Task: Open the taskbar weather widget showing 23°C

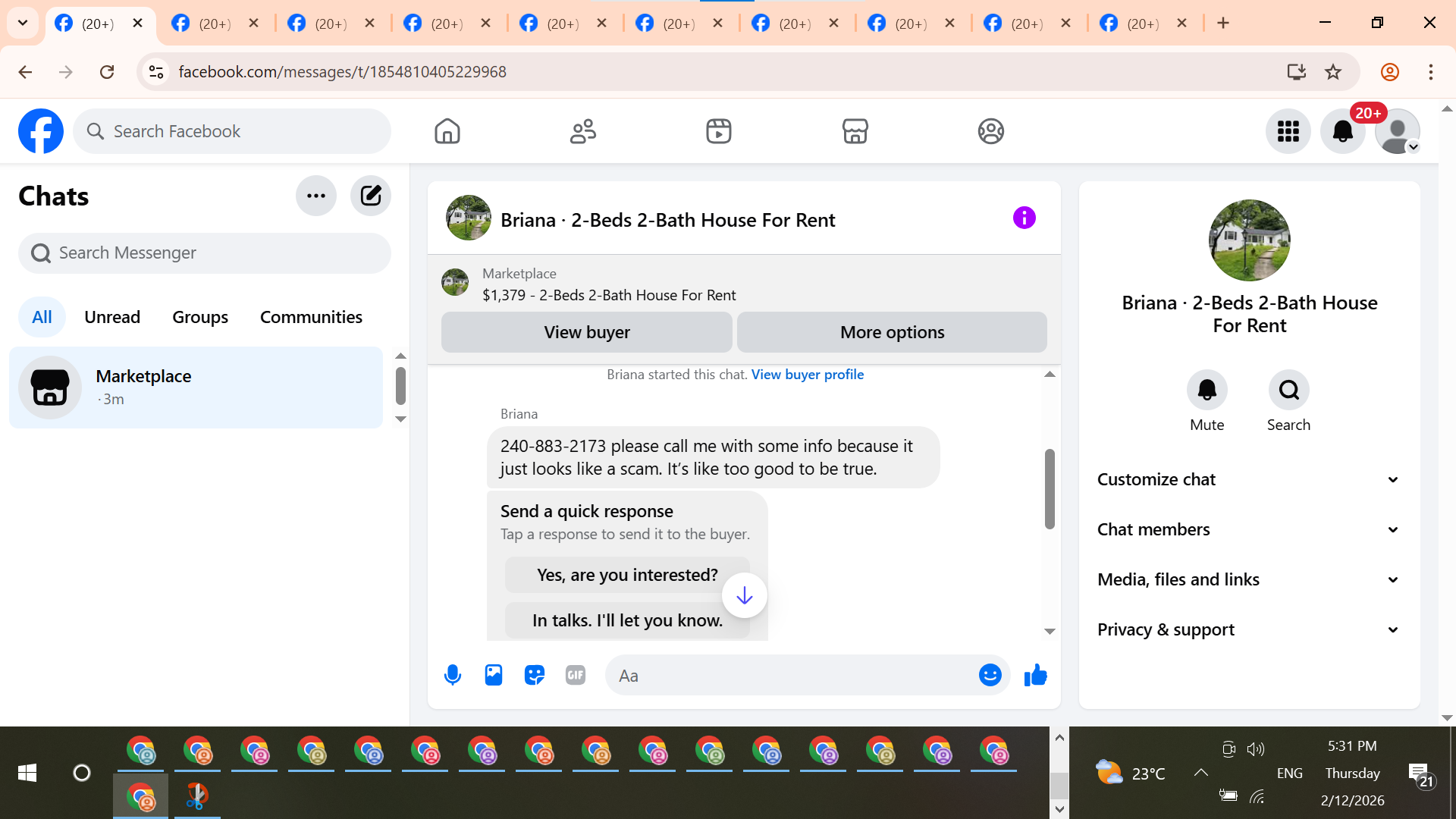Action: (x=1131, y=773)
